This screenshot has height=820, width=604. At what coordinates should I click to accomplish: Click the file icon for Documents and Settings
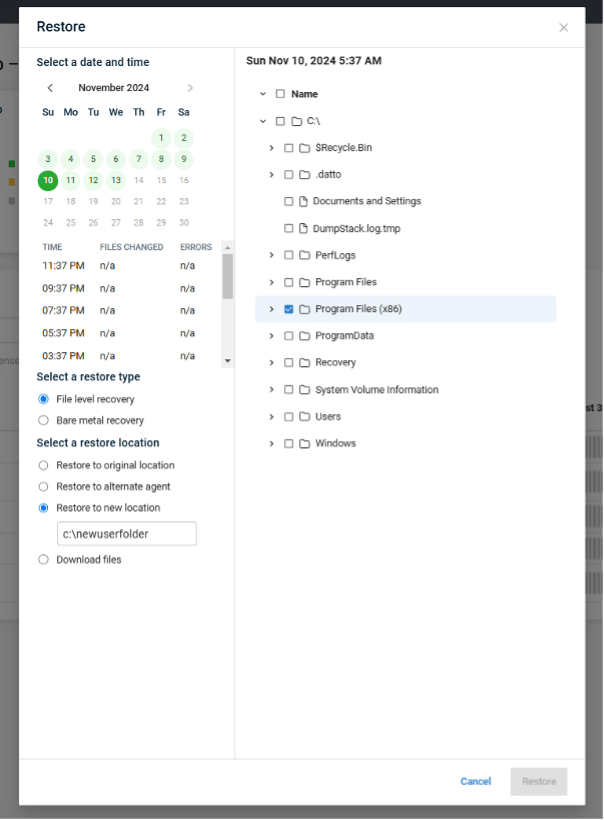coord(303,201)
